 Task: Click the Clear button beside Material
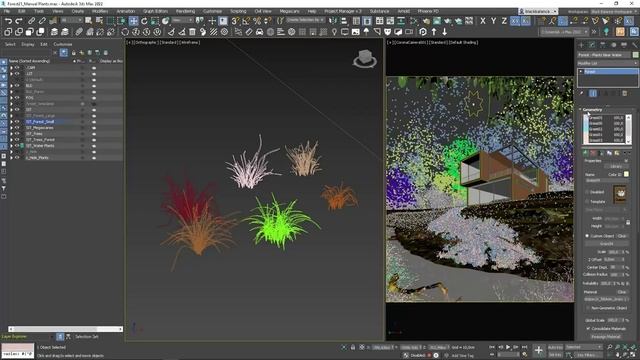[622, 292]
